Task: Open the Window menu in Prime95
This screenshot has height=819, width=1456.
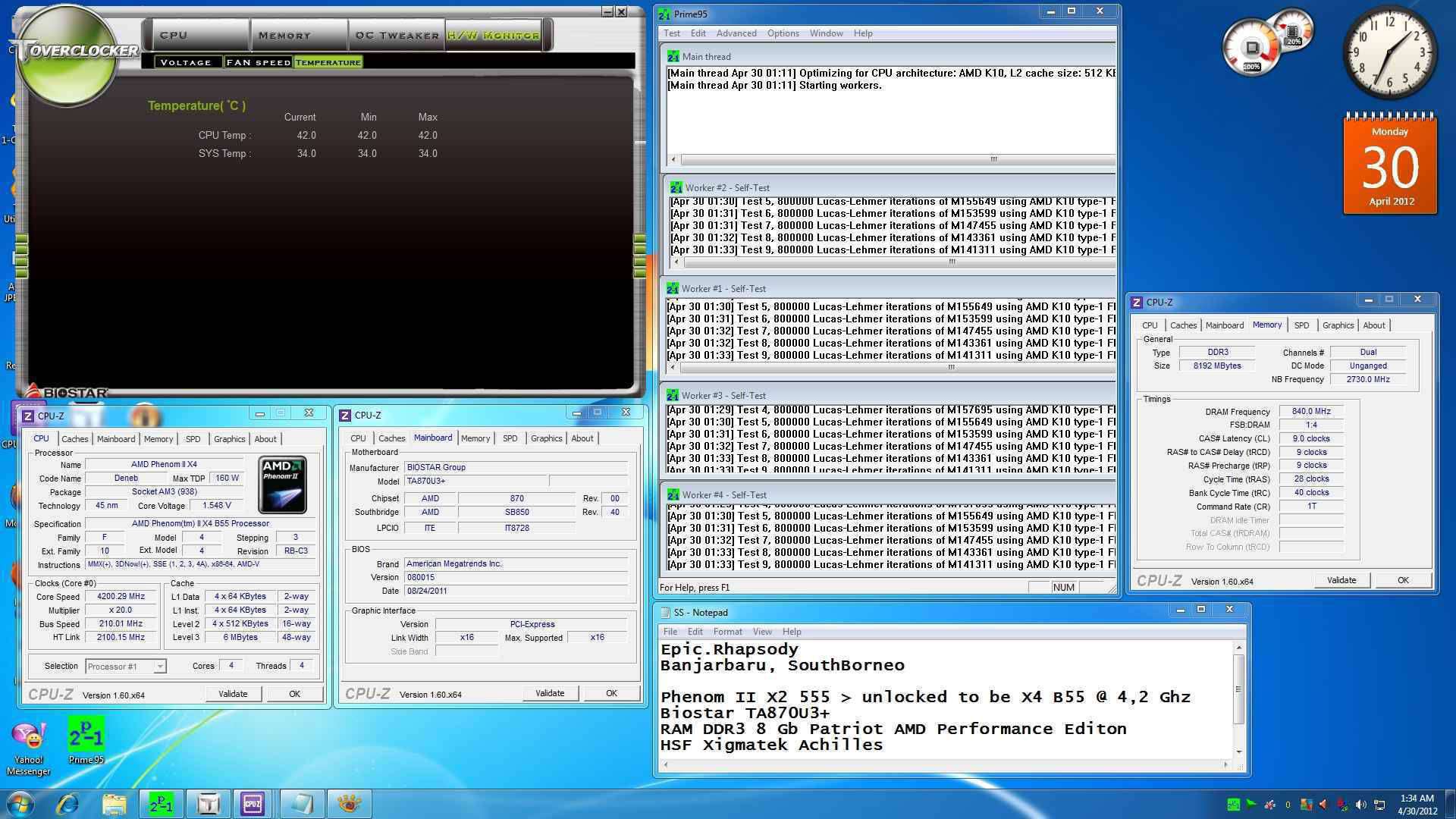Action: click(x=826, y=33)
